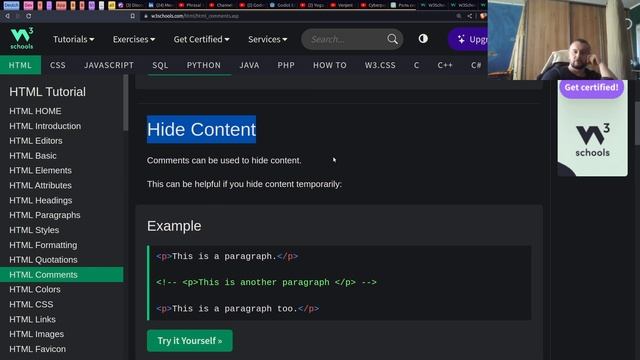Viewport: 640px width, 360px height.
Task: Click the Upgrade button
Action: tap(468, 39)
